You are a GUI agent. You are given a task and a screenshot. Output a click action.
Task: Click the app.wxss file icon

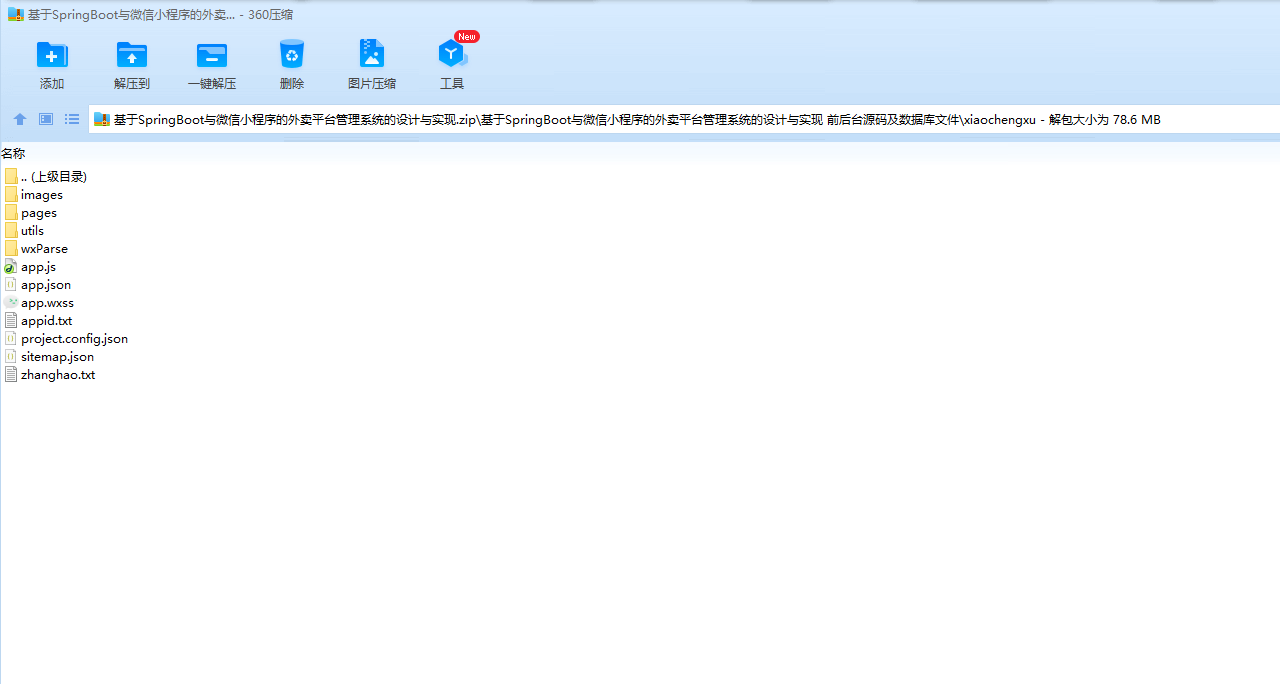coord(11,303)
